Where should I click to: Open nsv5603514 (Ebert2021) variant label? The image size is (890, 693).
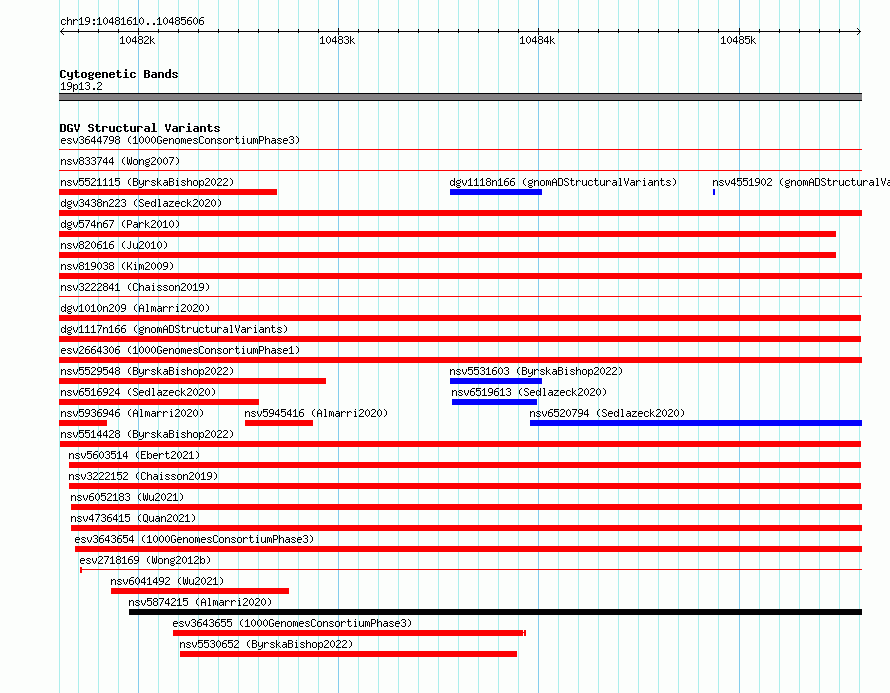click(x=134, y=455)
